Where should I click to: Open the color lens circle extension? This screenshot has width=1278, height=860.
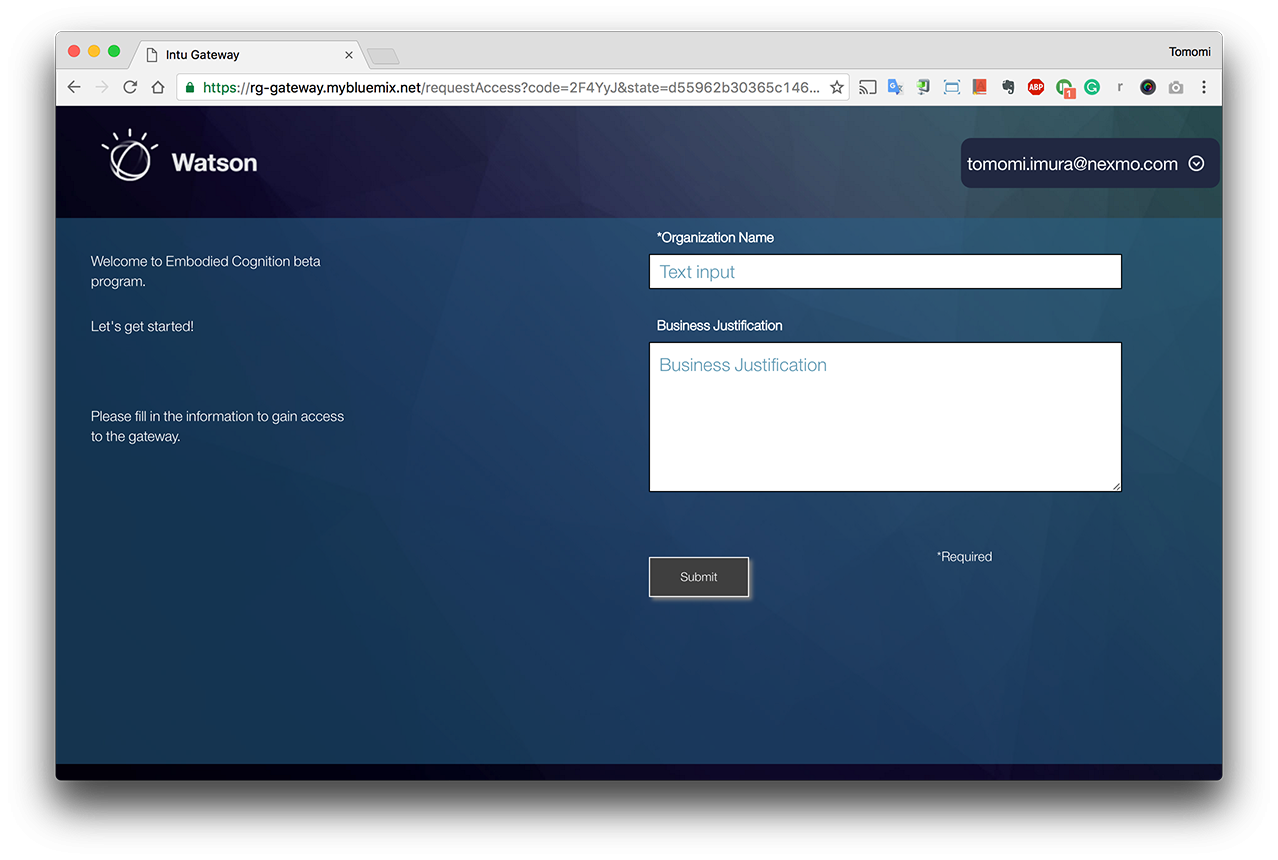[x=1148, y=87]
